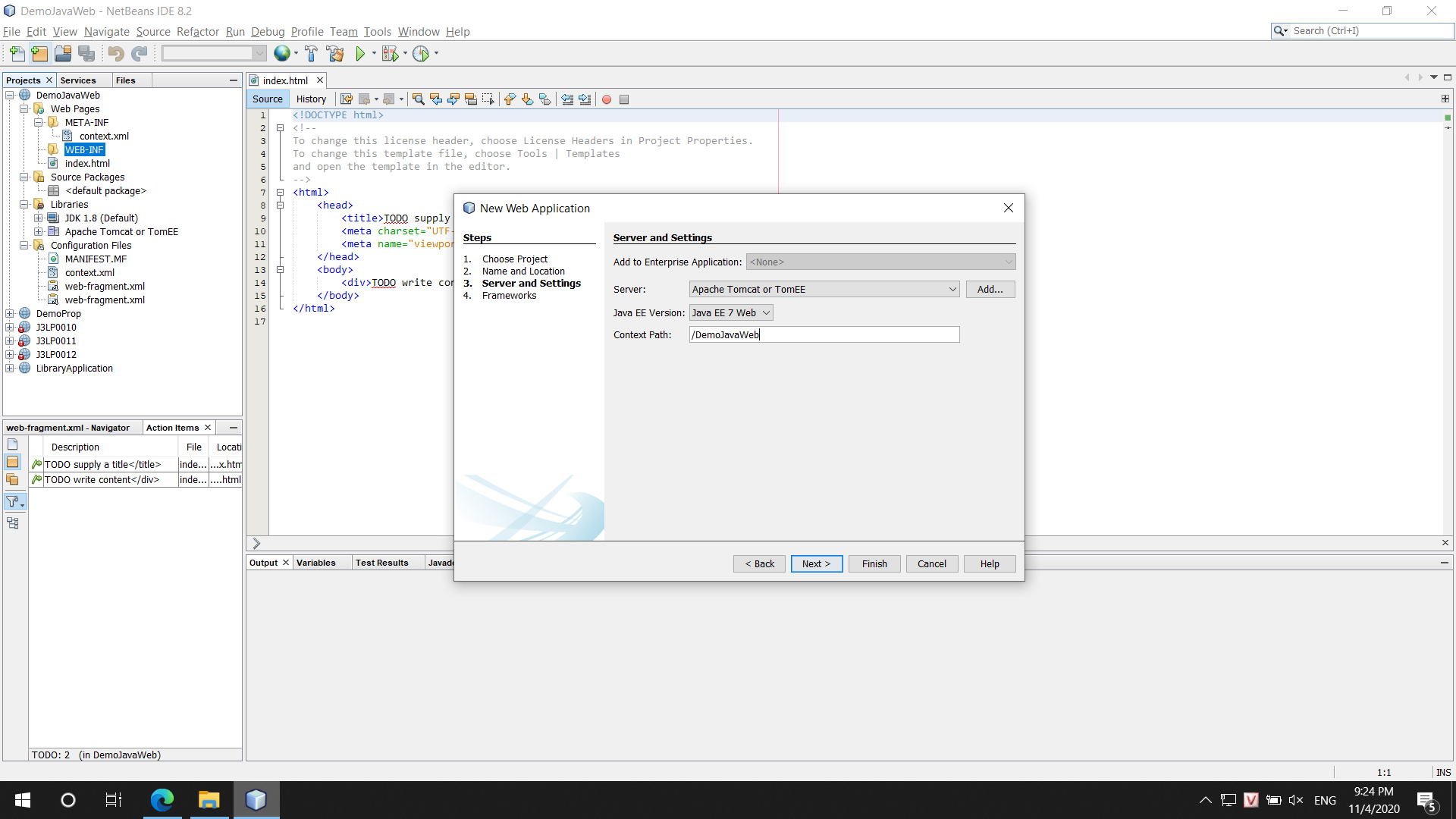Viewport: 1456px width, 819px height.
Task: Click the green Run Project icon
Action: [360, 54]
